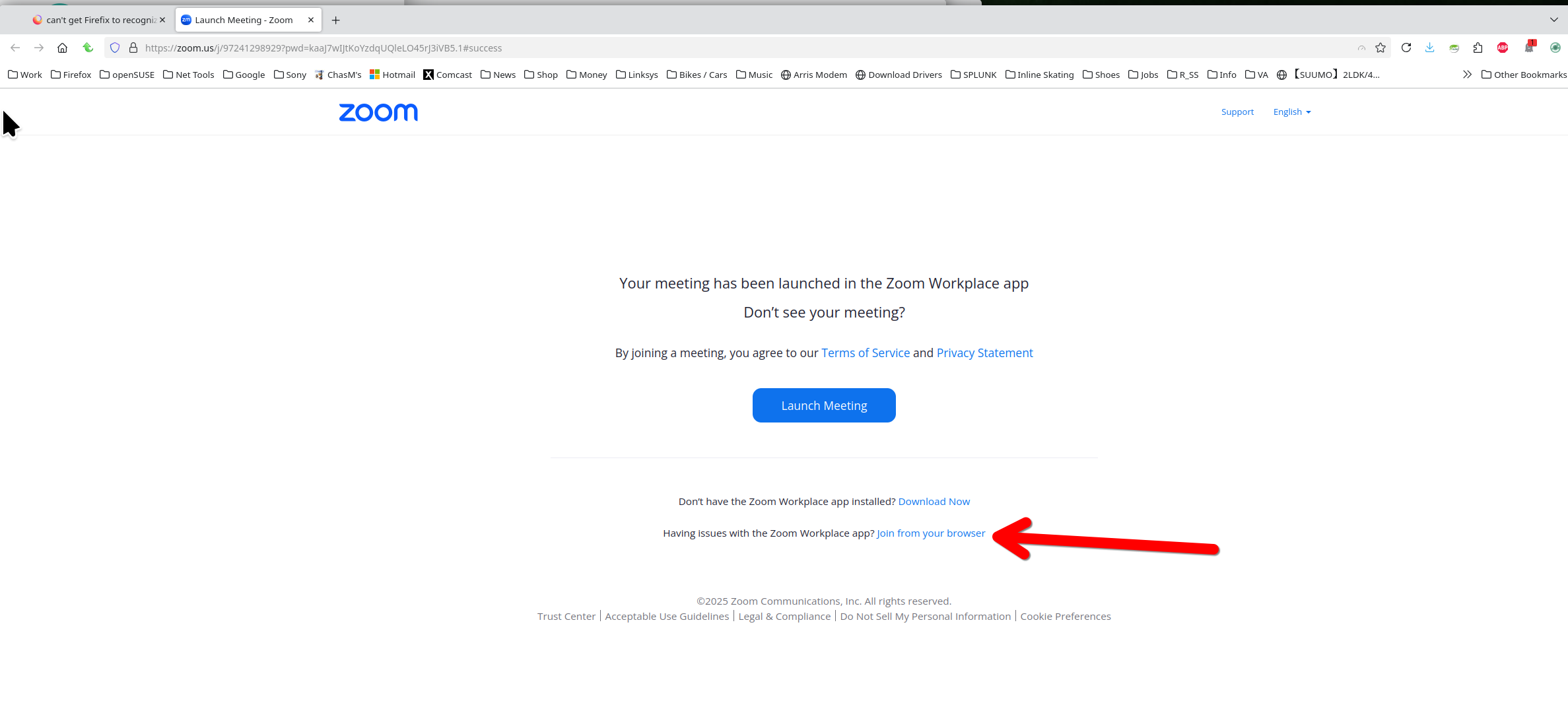1568x709 pixels.
Task: Open a new tab with the plus icon
Action: pyautogui.click(x=335, y=20)
